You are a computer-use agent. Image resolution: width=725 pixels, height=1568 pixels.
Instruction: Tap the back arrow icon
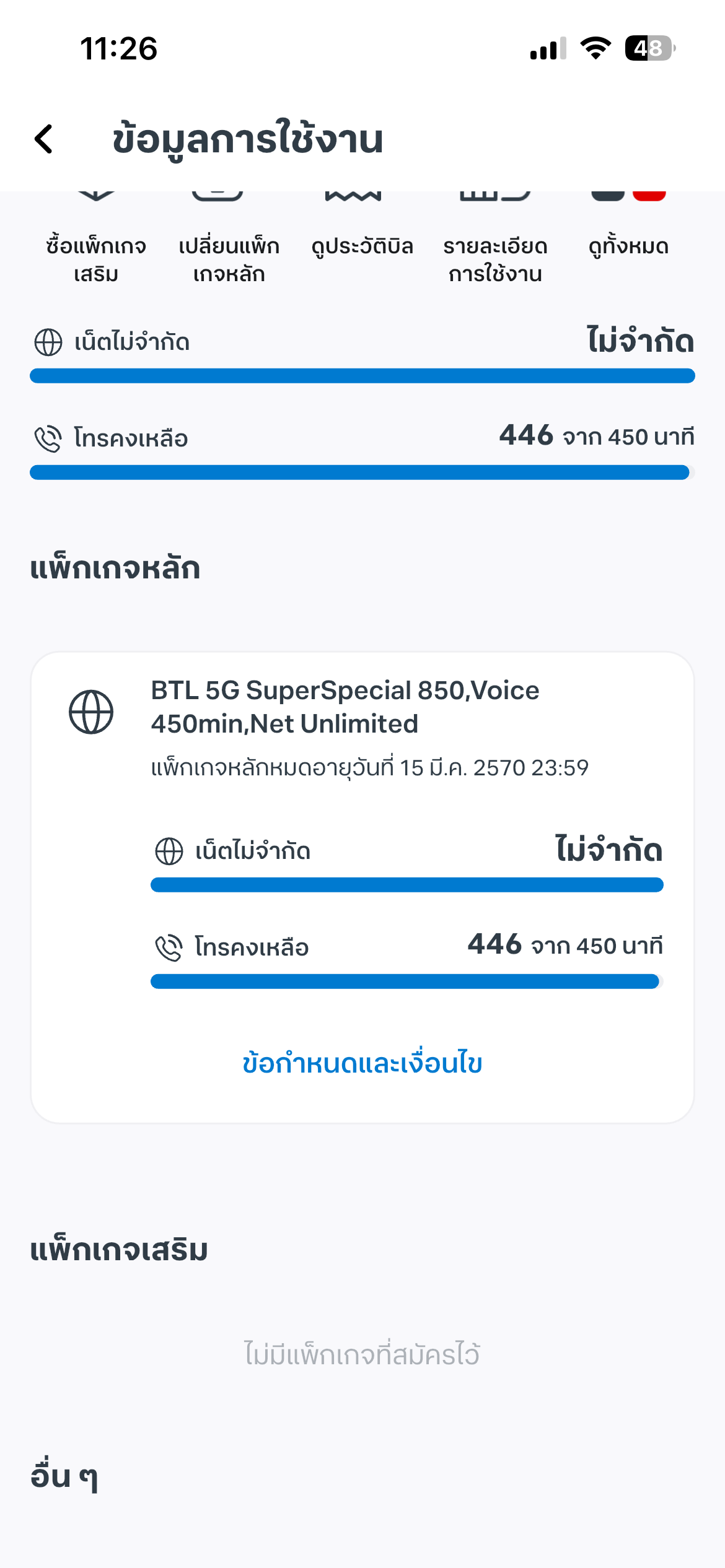(x=44, y=139)
